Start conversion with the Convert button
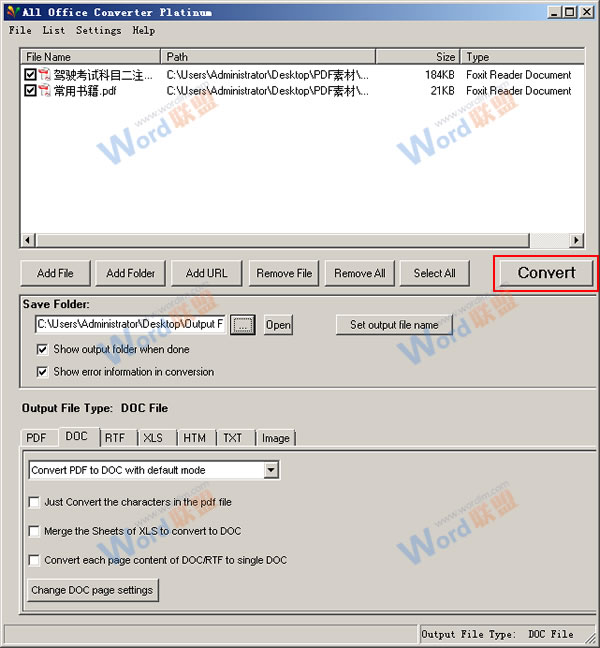The image size is (600, 648). 546,273
